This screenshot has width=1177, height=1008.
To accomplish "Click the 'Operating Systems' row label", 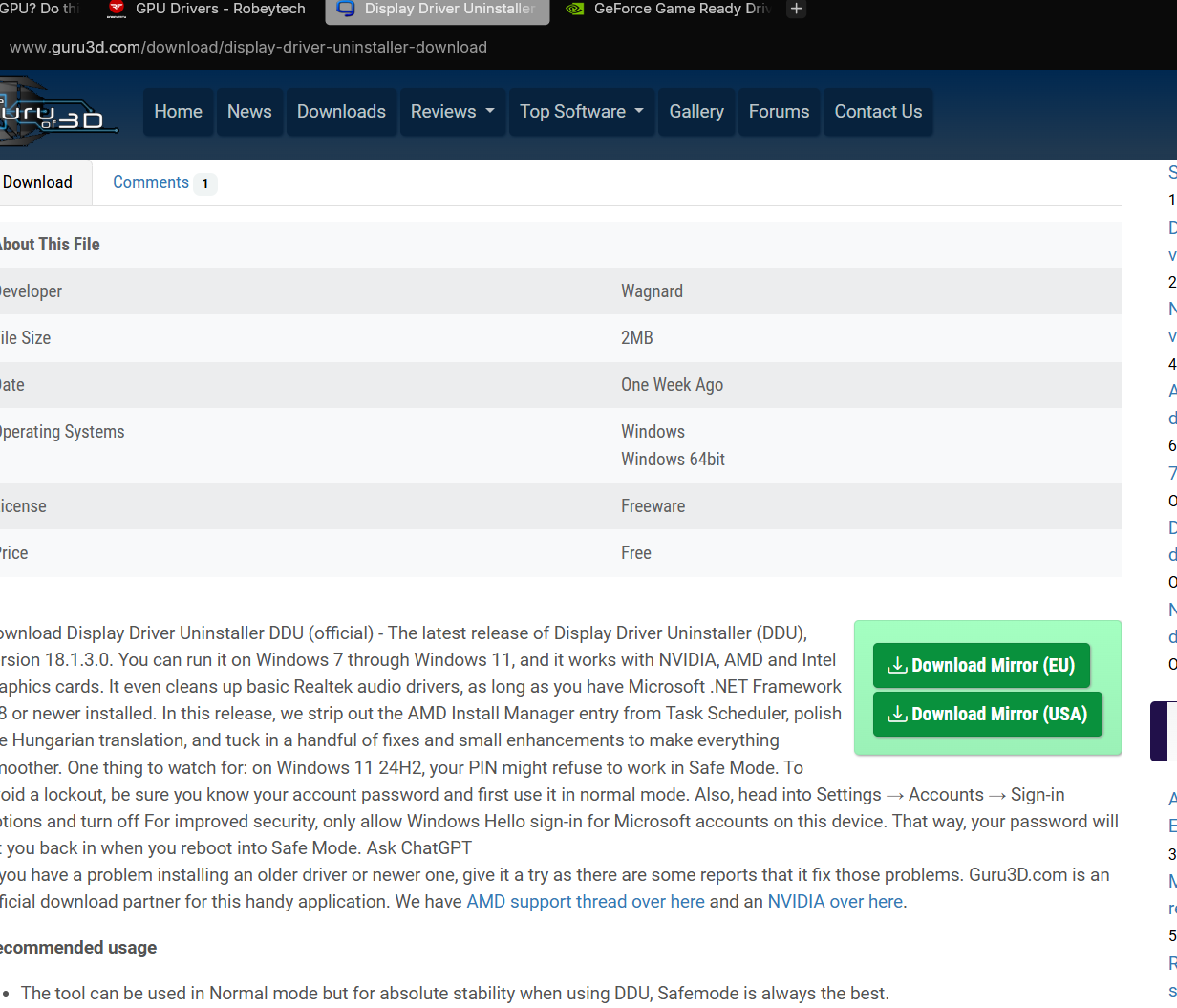I will 62,432.
